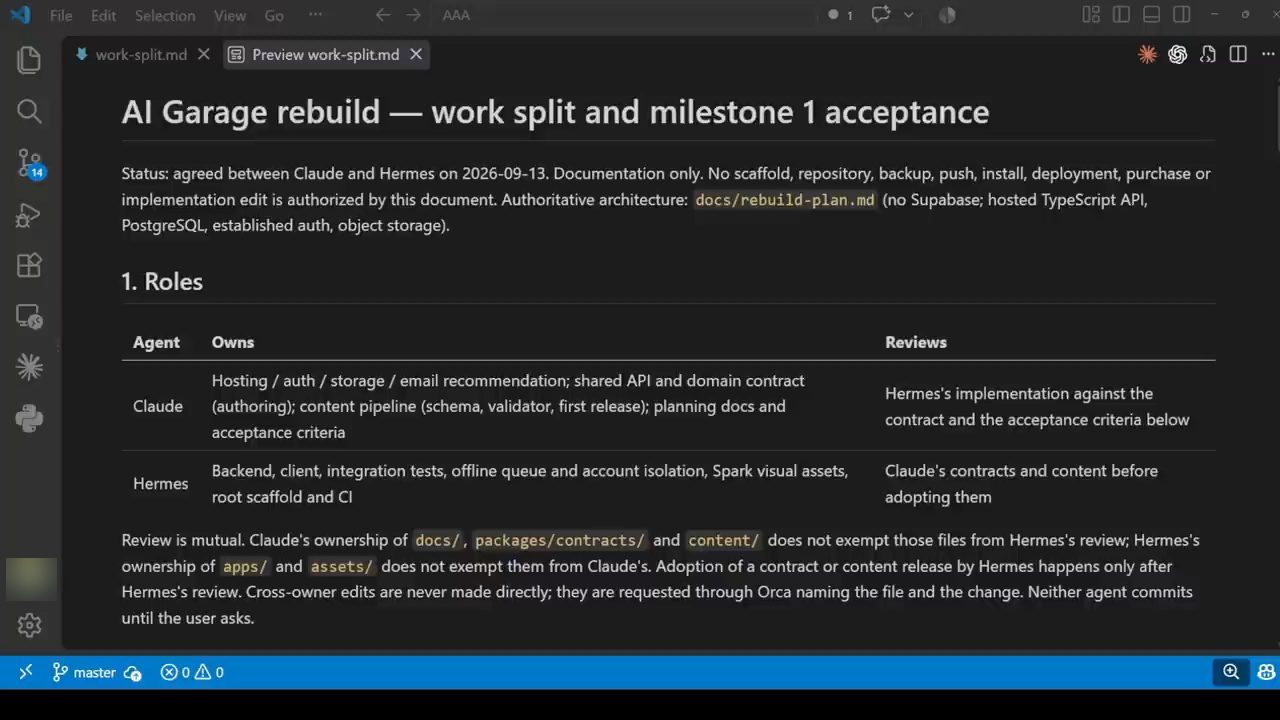Open the Manage gear menu
Screen dimensions: 1280x720
(29, 625)
